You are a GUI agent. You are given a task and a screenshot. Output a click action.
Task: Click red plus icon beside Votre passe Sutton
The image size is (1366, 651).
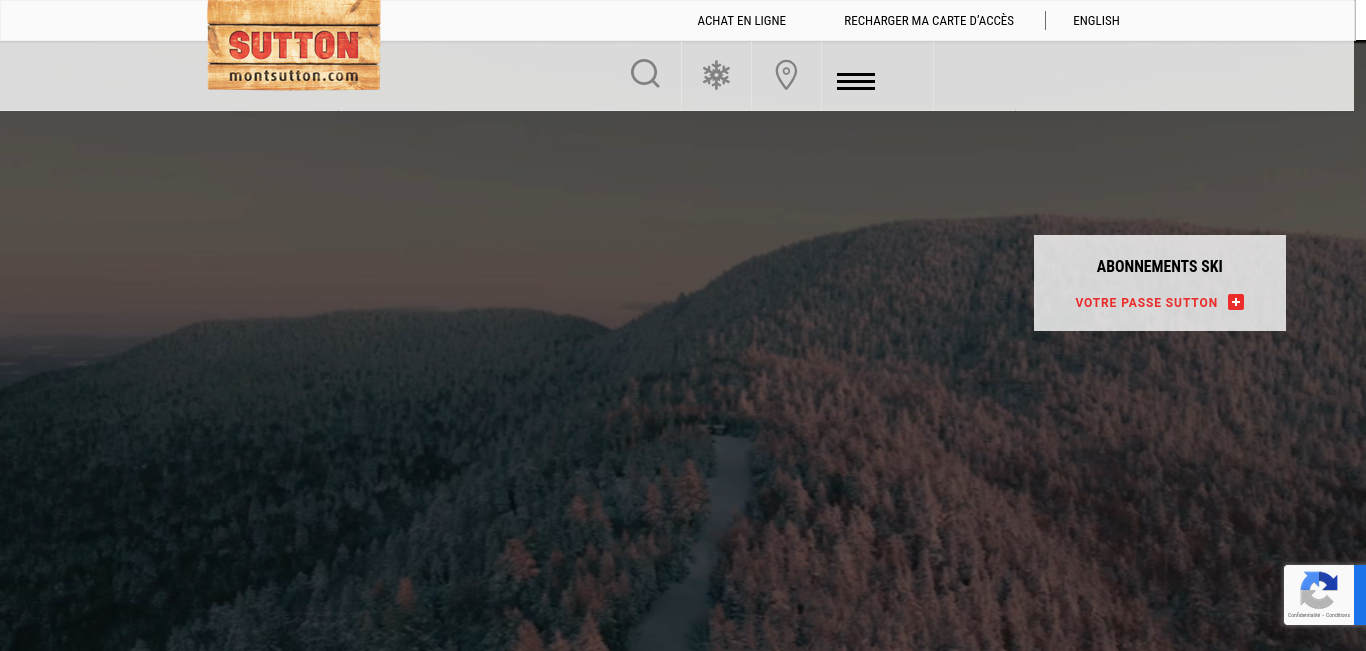pyautogui.click(x=1236, y=302)
